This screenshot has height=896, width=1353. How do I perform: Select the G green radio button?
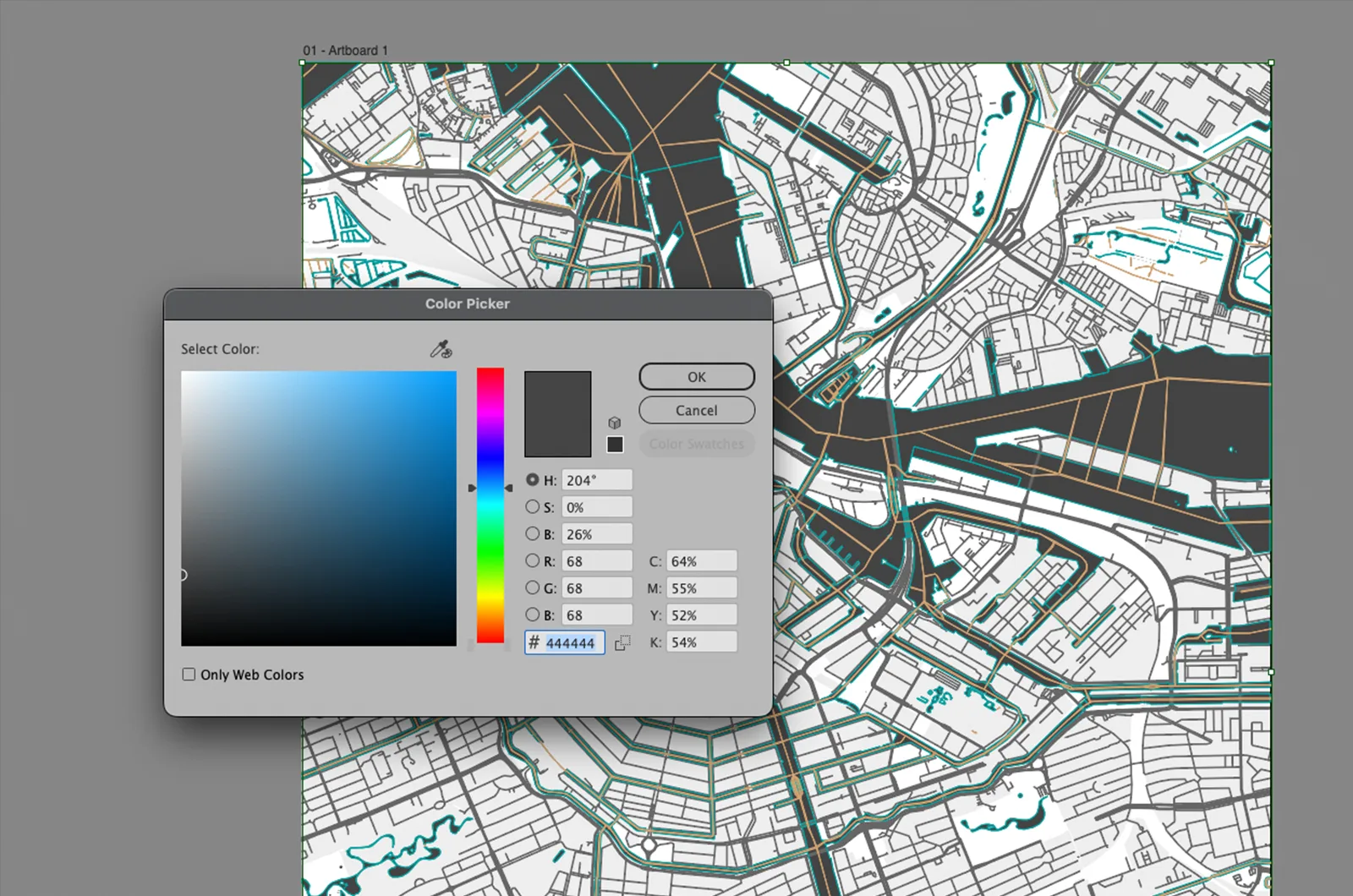532,587
